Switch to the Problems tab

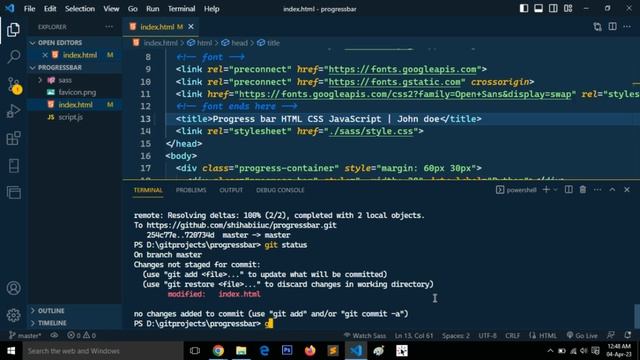pyautogui.click(x=191, y=190)
